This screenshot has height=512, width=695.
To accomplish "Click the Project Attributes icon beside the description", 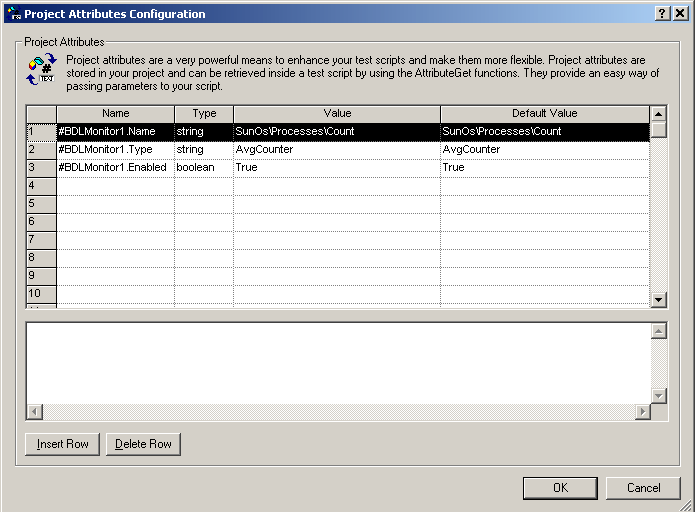I will (x=41, y=71).
